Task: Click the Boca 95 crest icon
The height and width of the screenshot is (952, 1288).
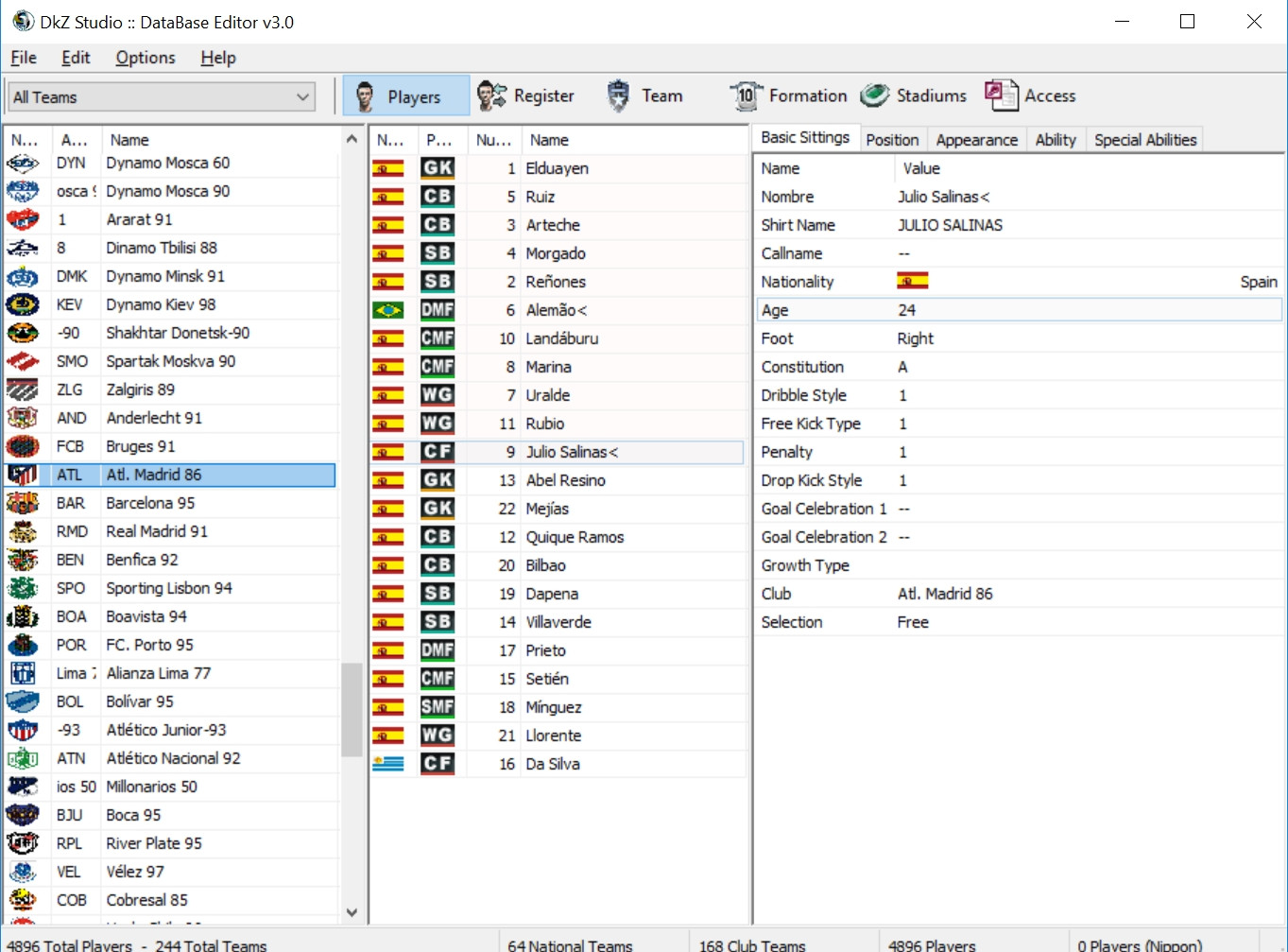Action: click(x=23, y=815)
